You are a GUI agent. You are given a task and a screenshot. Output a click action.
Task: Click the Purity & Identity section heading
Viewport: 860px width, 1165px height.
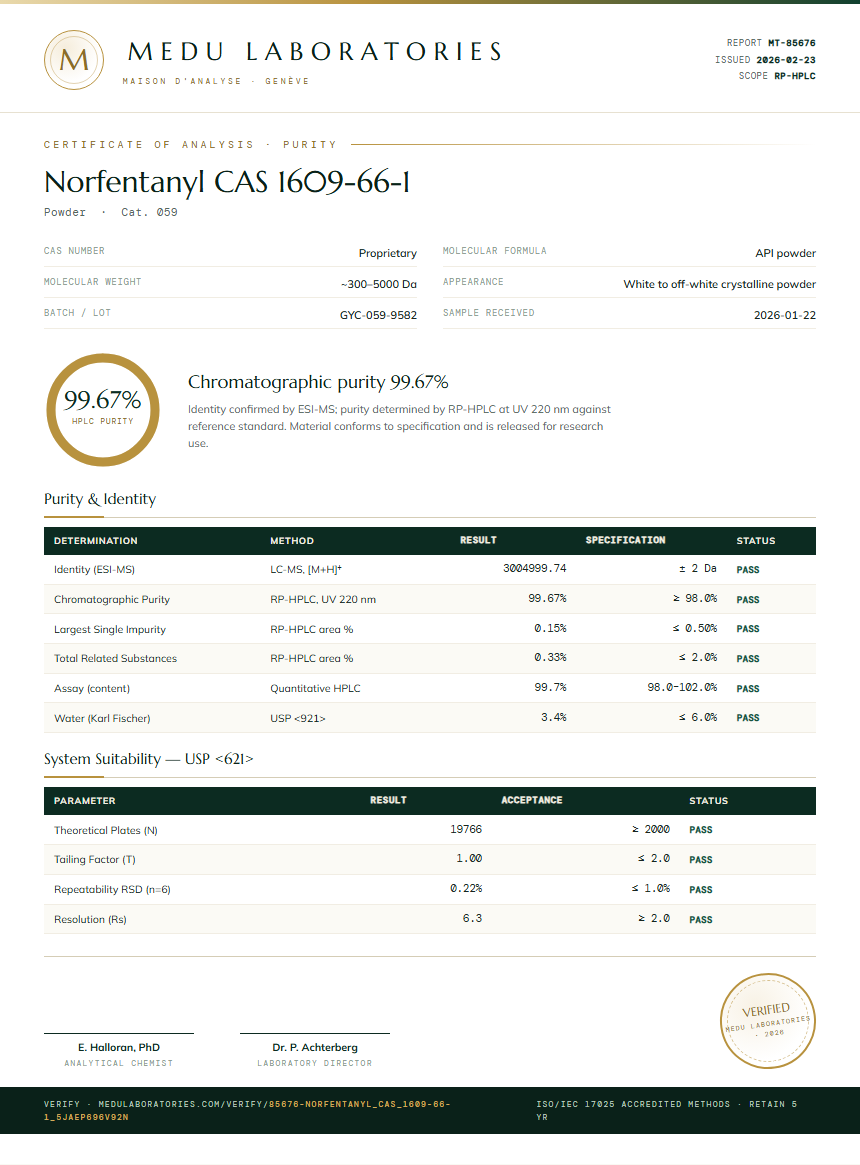coord(100,499)
